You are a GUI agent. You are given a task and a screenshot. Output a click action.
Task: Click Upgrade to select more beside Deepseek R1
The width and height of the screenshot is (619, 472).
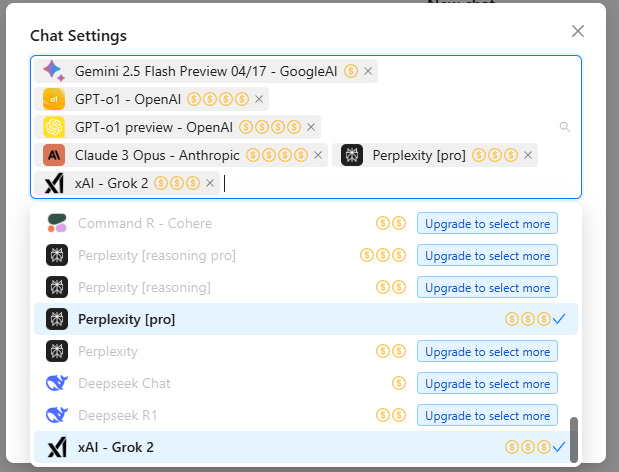pos(487,415)
